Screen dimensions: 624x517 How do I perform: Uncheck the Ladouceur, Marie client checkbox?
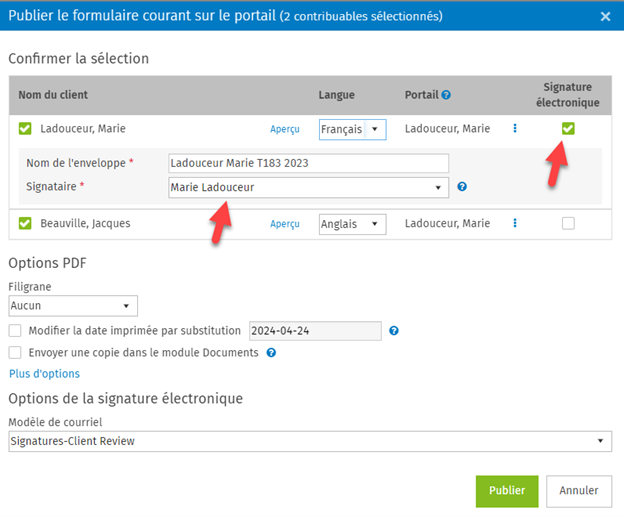(x=25, y=129)
